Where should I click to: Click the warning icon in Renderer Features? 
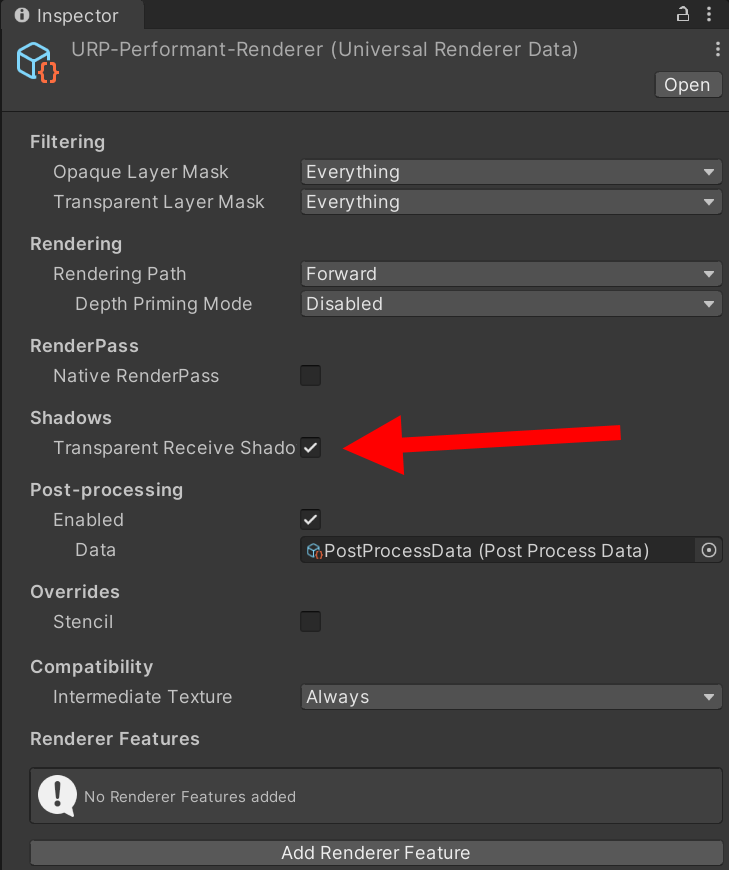pos(57,796)
